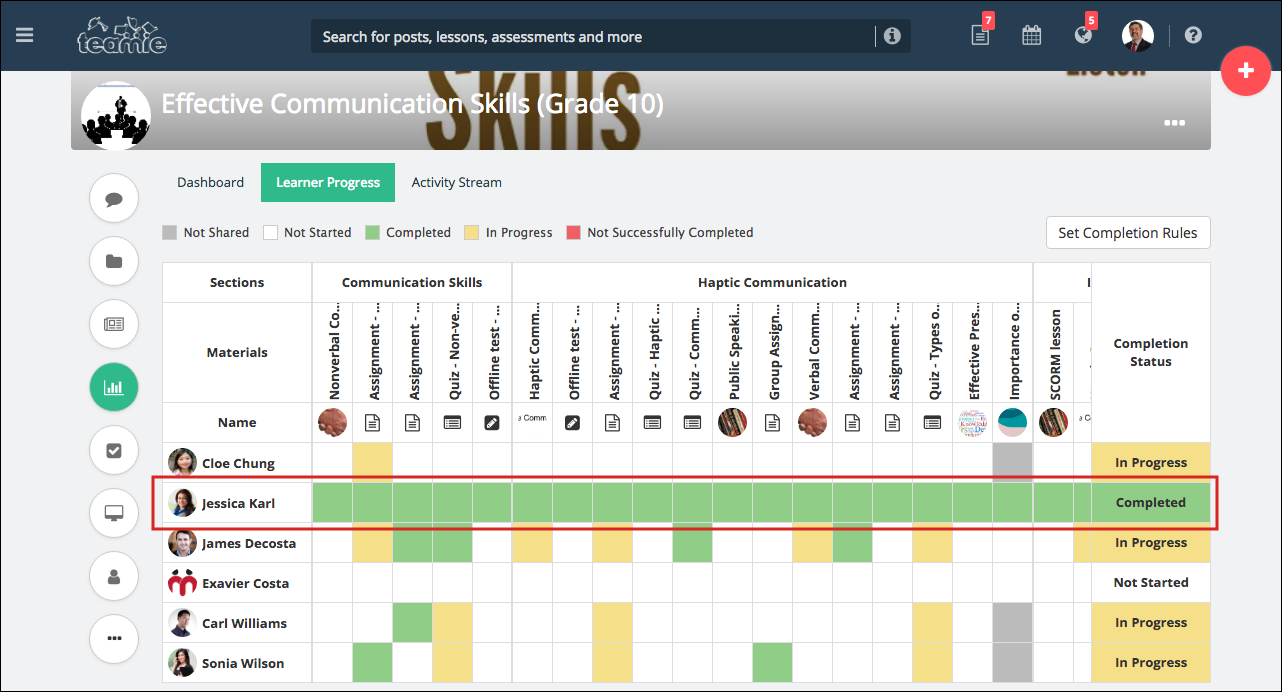Switch to the Activity Stream tab
Viewport: 1282px width, 692px height.
456,182
